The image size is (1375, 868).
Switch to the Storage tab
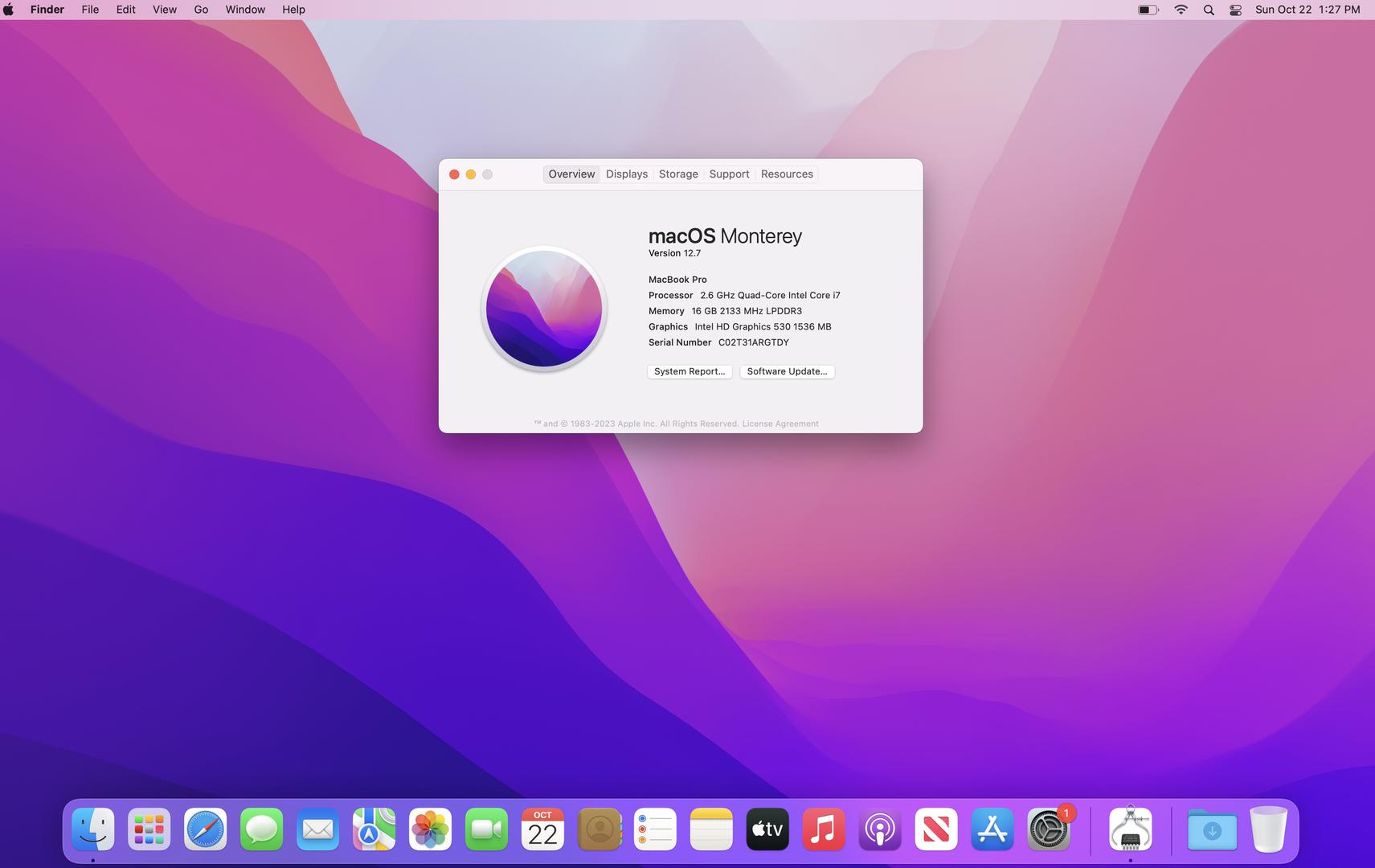678,174
